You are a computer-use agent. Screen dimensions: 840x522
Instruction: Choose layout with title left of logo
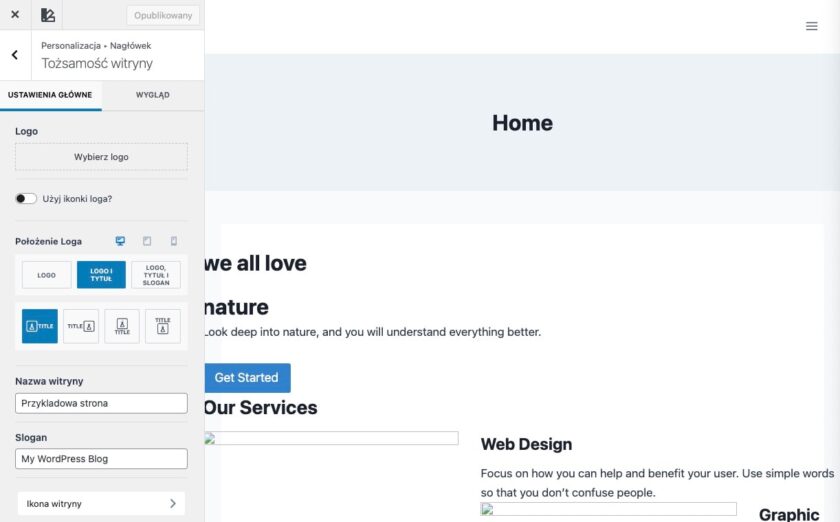81,326
